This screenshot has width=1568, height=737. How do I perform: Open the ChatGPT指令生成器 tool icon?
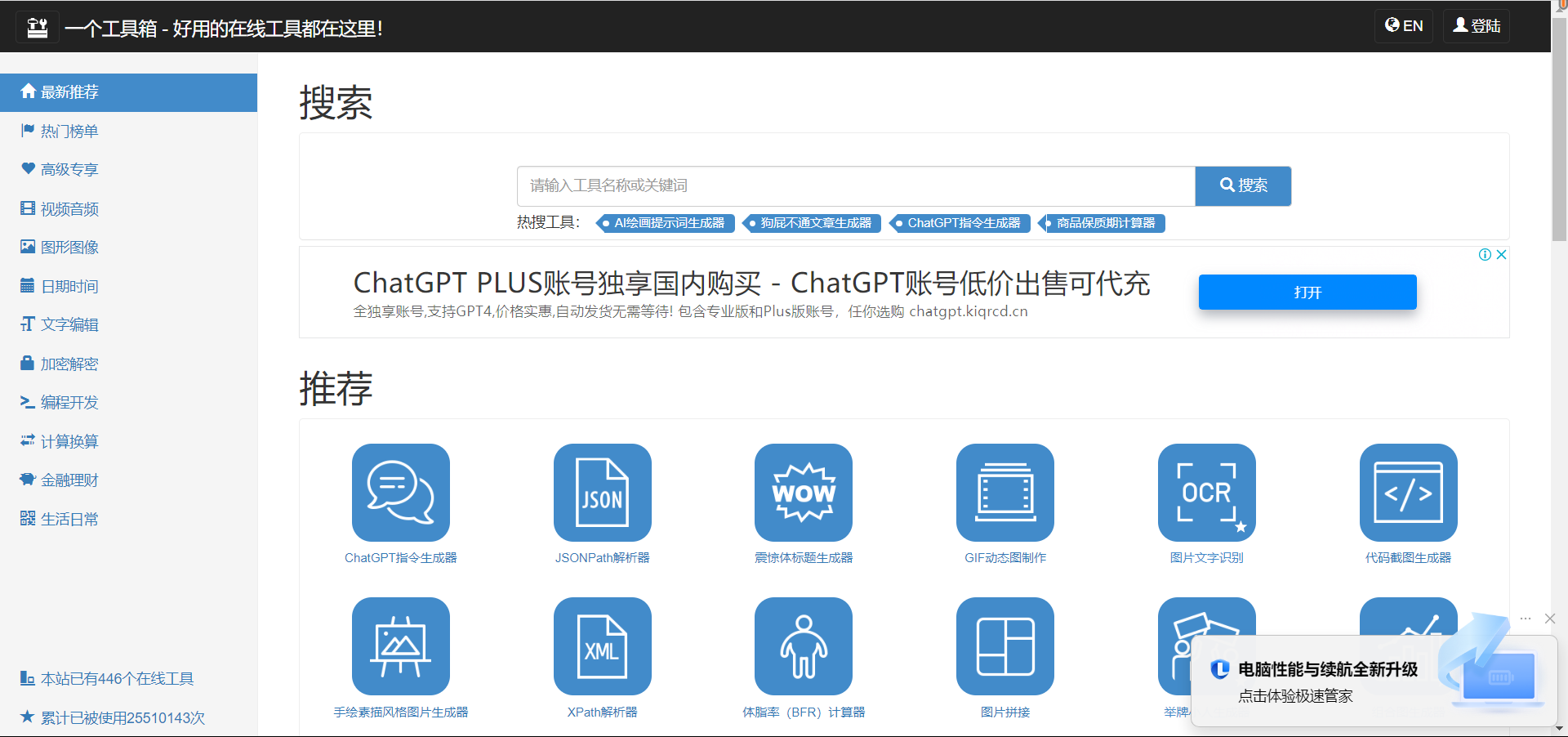(x=401, y=493)
